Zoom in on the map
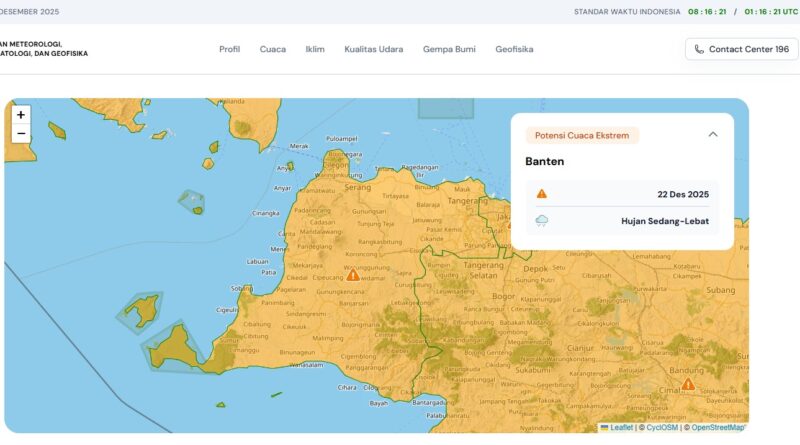The height and width of the screenshot is (445, 800). point(21,115)
